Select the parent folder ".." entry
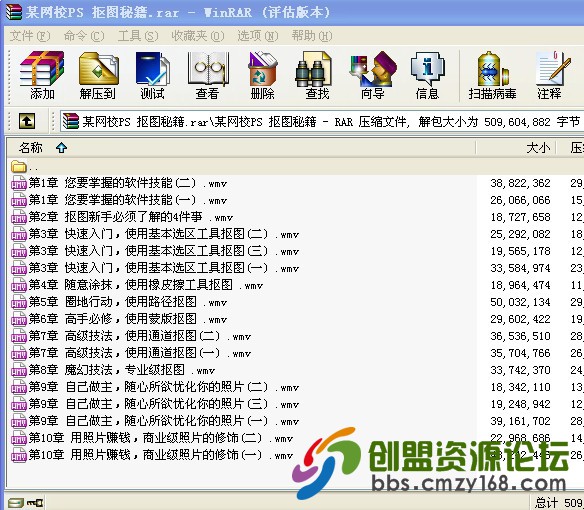 pyautogui.click(x=25, y=166)
